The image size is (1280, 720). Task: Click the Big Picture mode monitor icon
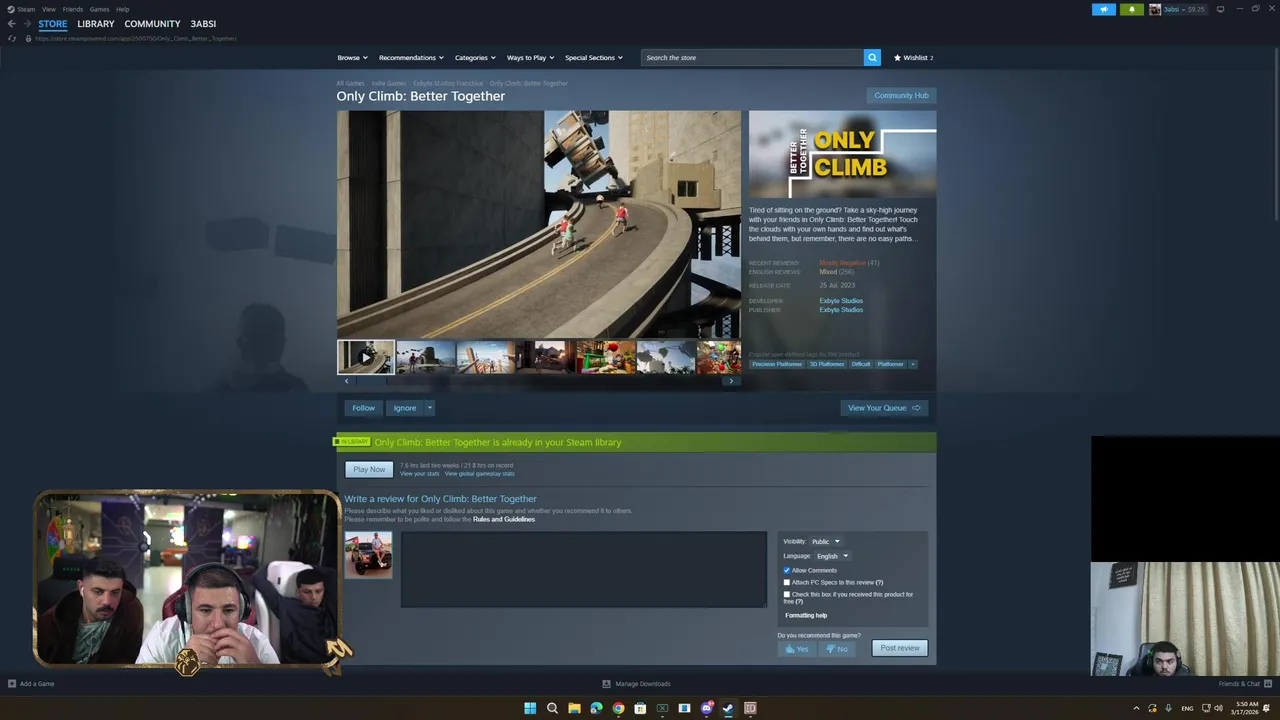pyautogui.click(x=1220, y=9)
